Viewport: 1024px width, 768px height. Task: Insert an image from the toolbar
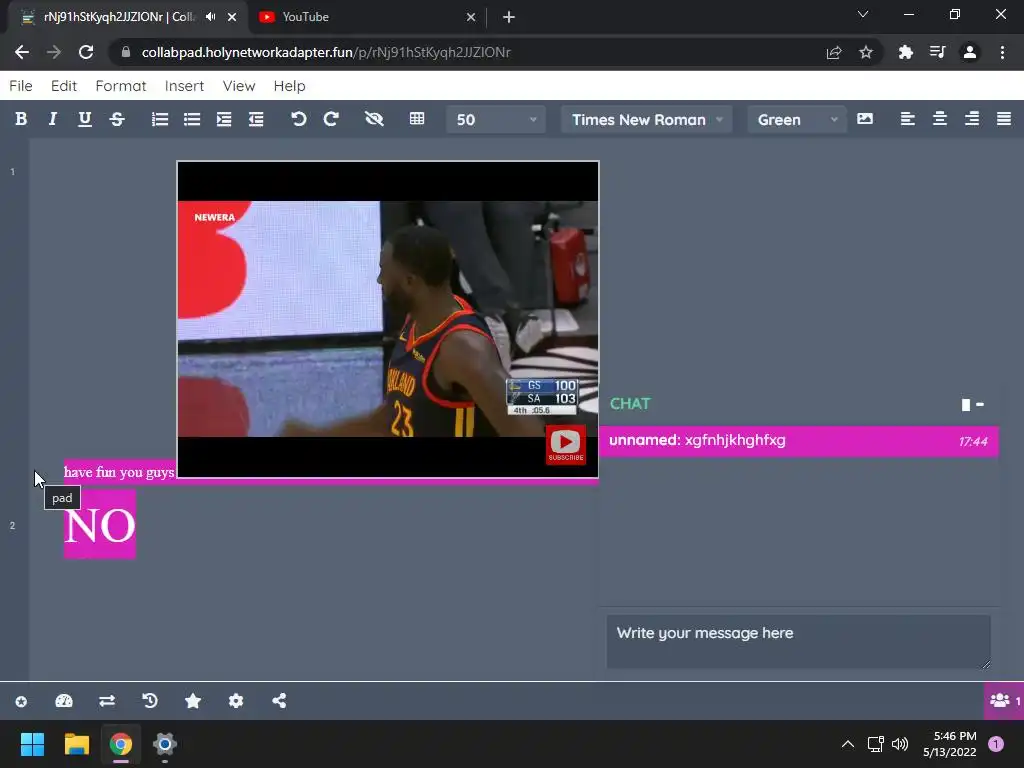(865, 119)
